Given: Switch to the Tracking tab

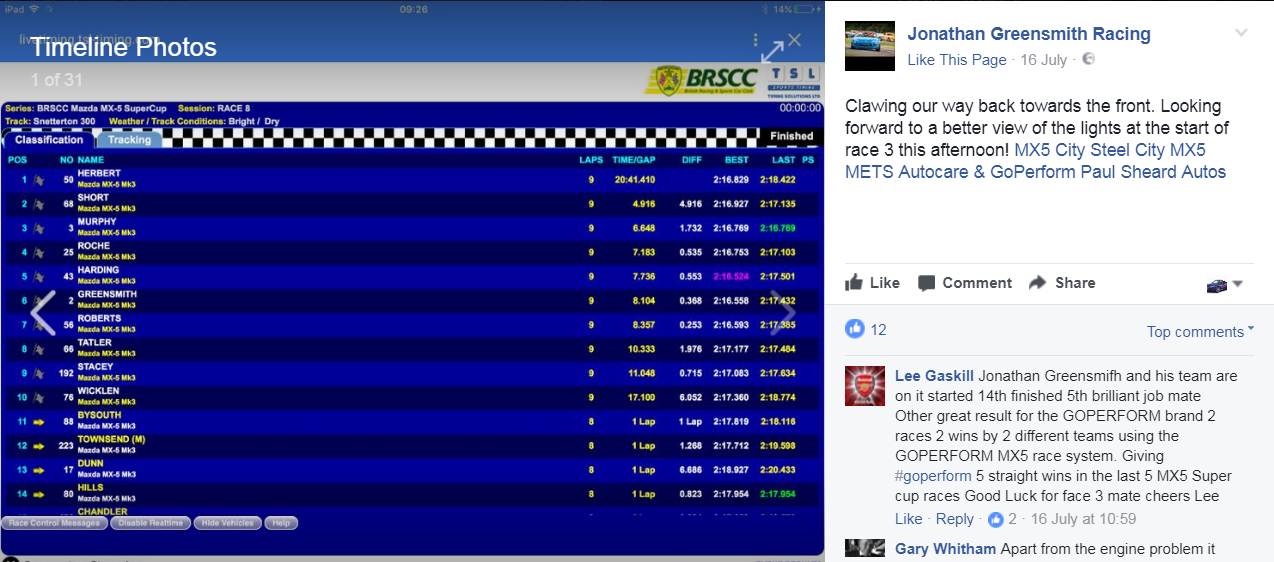Looking at the screenshot, I should click(129, 140).
